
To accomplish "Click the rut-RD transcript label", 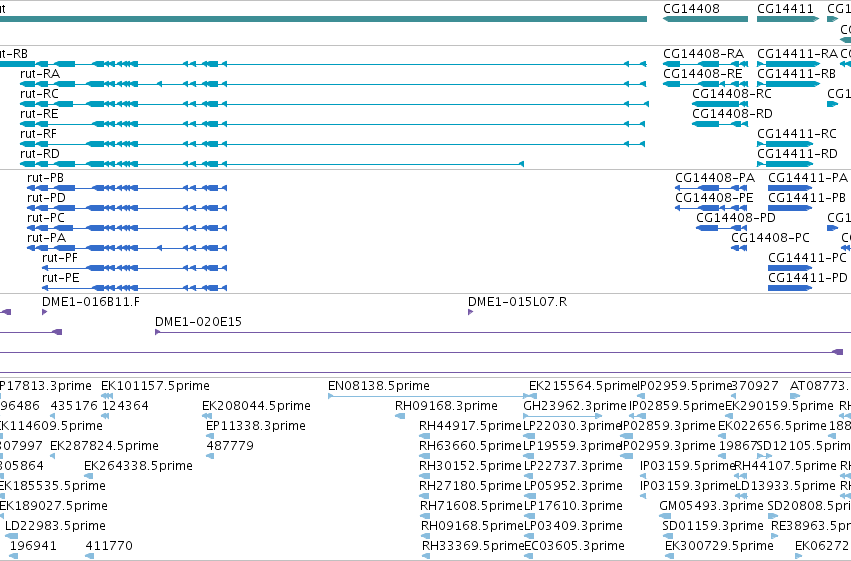I will click(x=40, y=154).
